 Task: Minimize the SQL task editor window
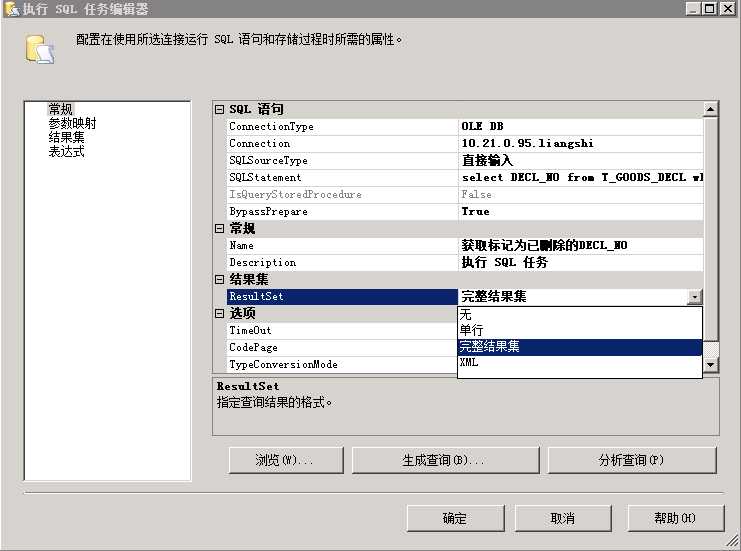click(x=693, y=9)
